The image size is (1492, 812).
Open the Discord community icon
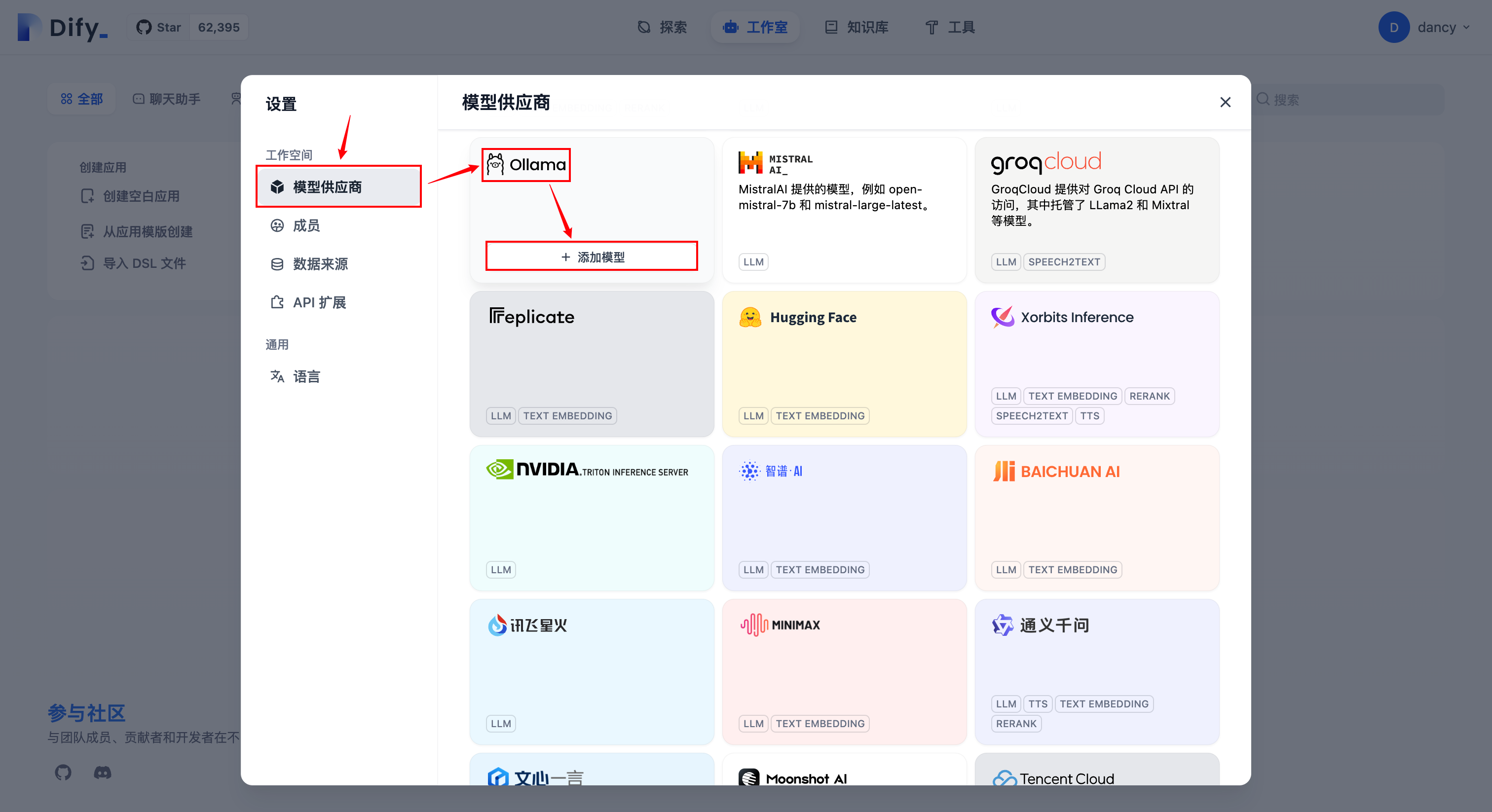(103, 772)
